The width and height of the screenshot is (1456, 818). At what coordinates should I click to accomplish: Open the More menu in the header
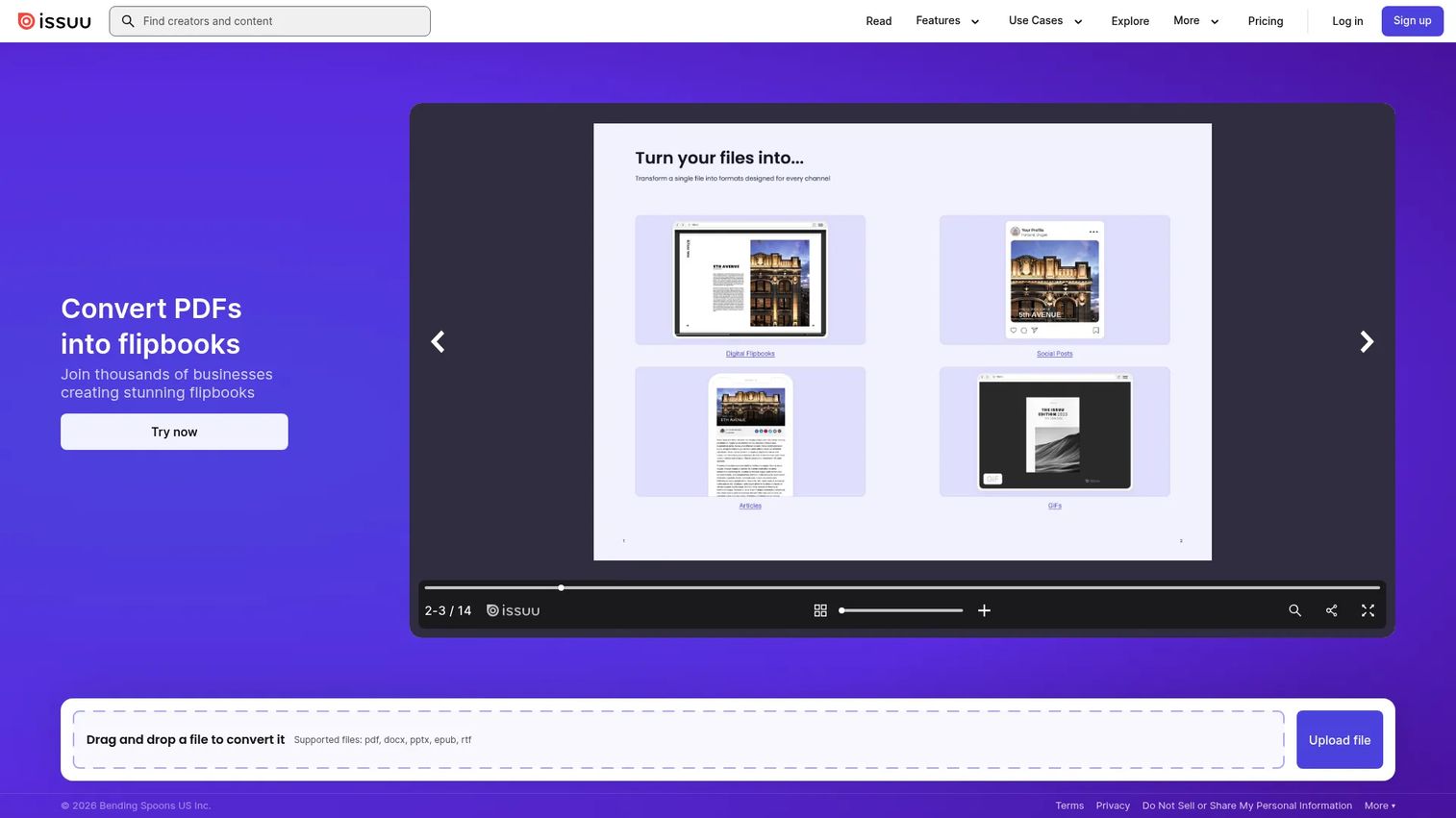point(1196,21)
